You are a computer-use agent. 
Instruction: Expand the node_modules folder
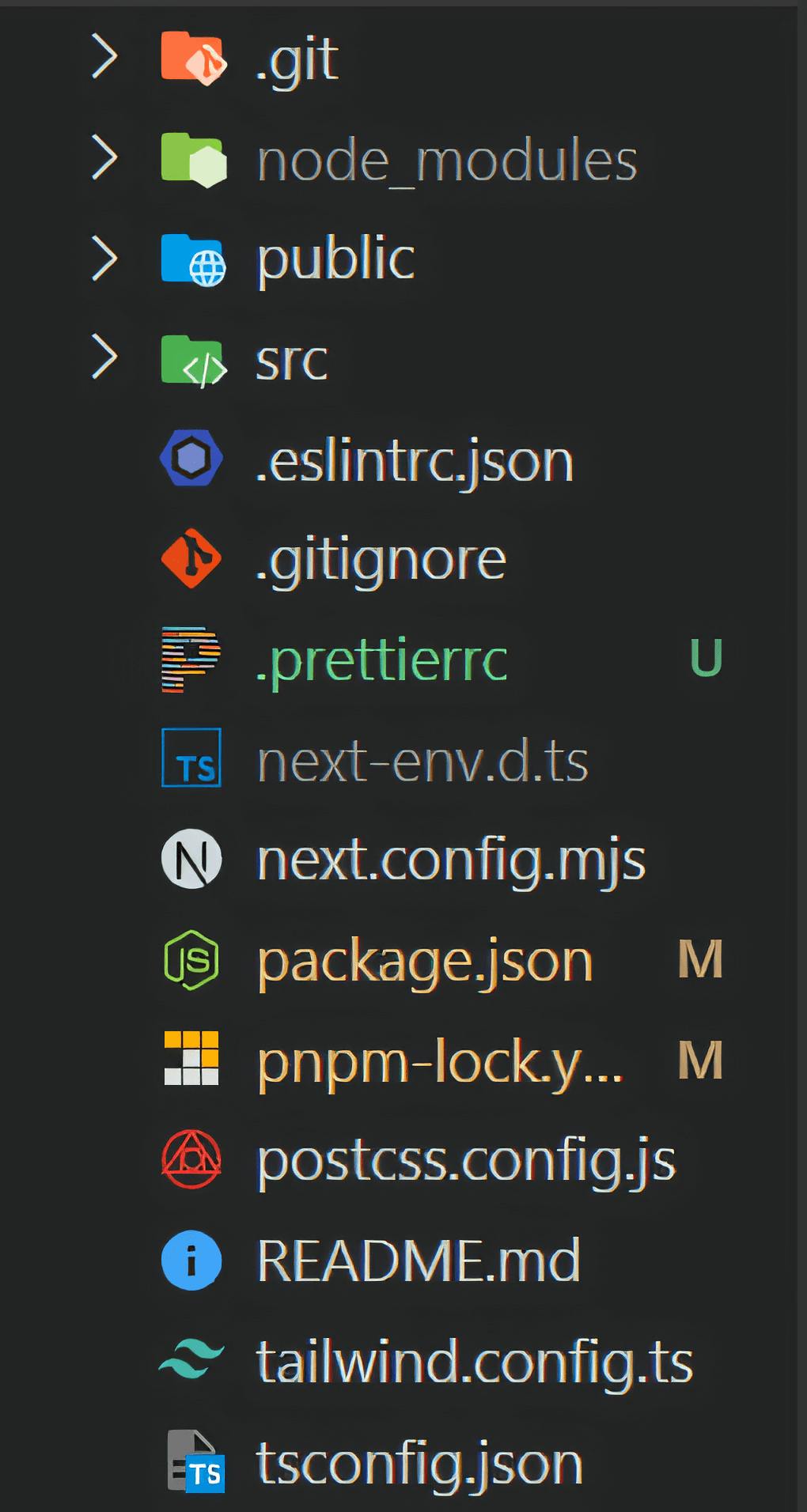pyautogui.click(x=103, y=157)
